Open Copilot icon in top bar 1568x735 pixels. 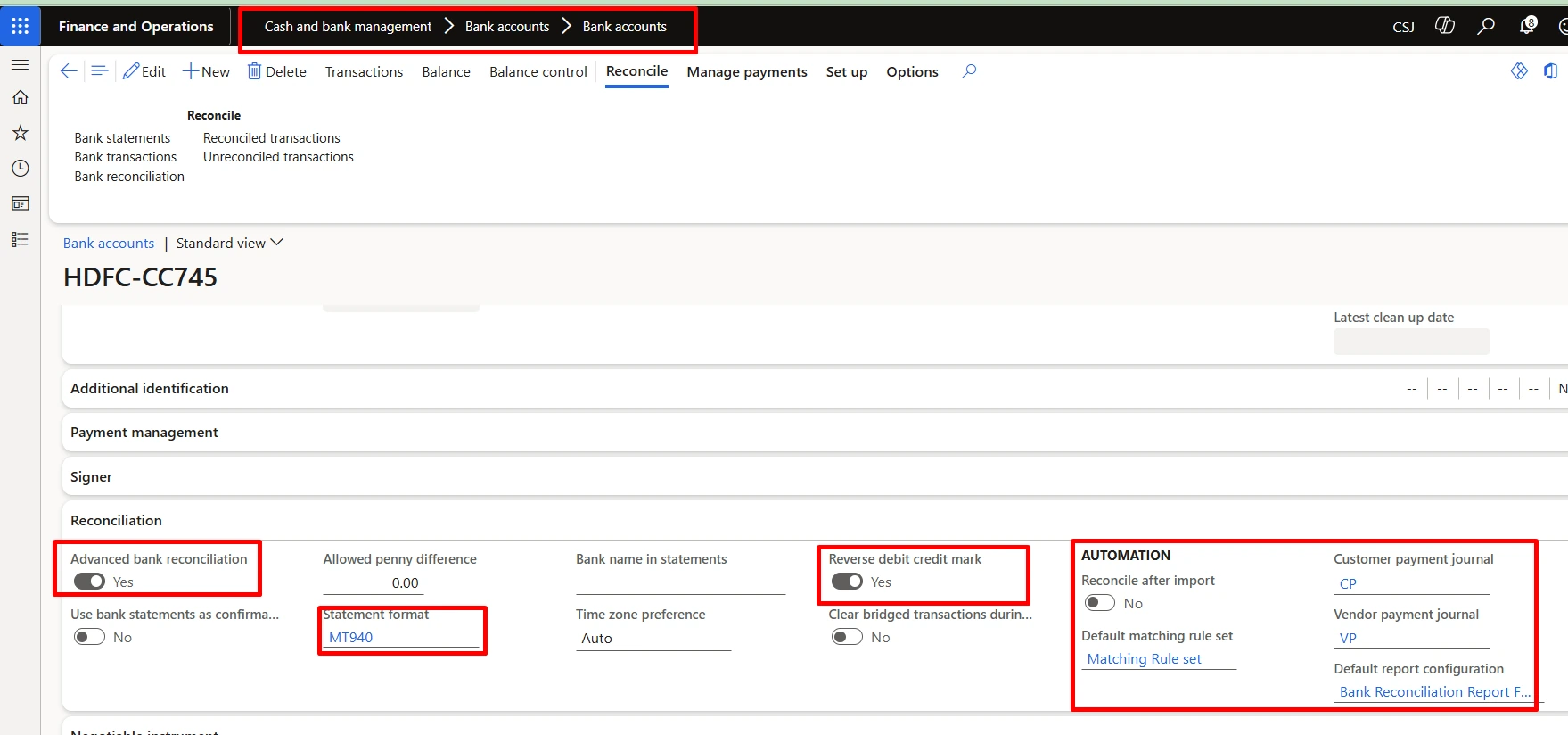[x=1445, y=26]
